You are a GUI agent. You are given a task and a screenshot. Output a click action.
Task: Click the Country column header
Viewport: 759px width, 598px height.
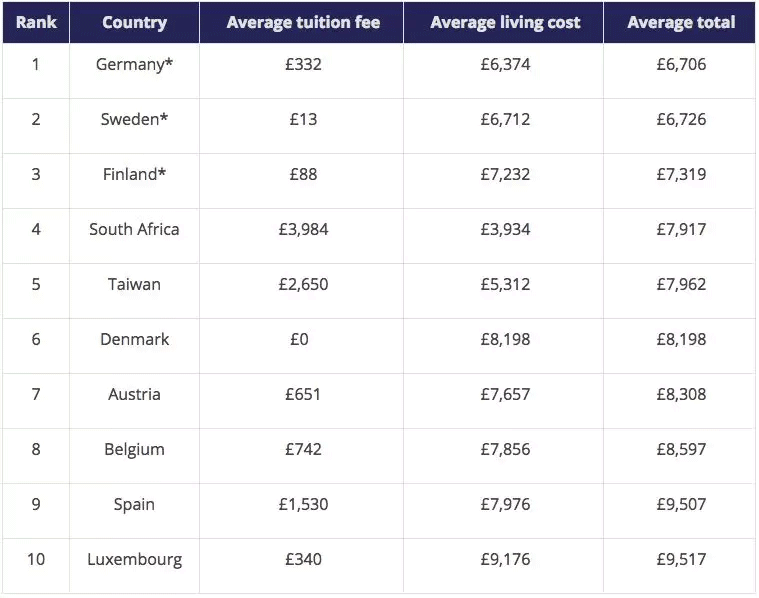tap(134, 22)
